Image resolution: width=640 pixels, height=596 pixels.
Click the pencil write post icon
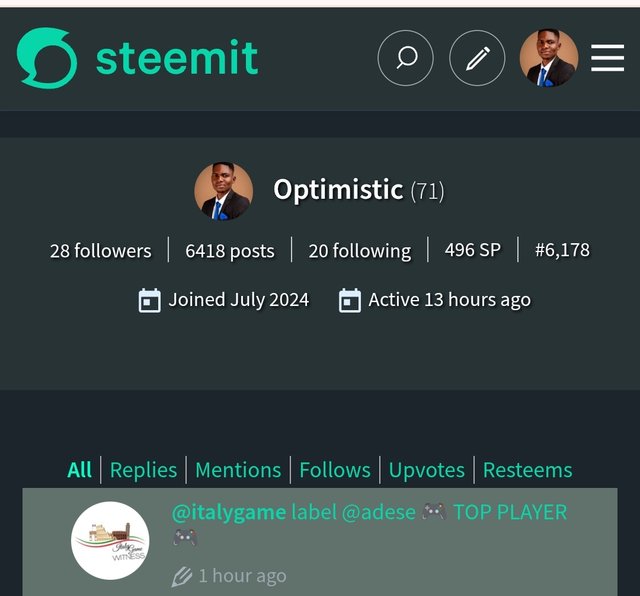[x=477, y=58]
